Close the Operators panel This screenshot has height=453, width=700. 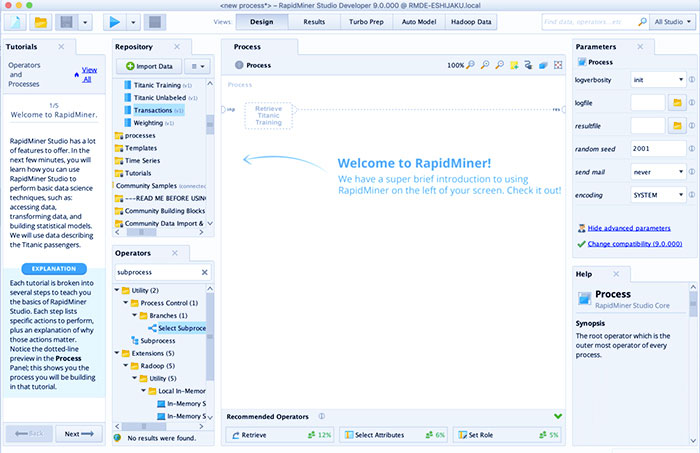pos(175,253)
